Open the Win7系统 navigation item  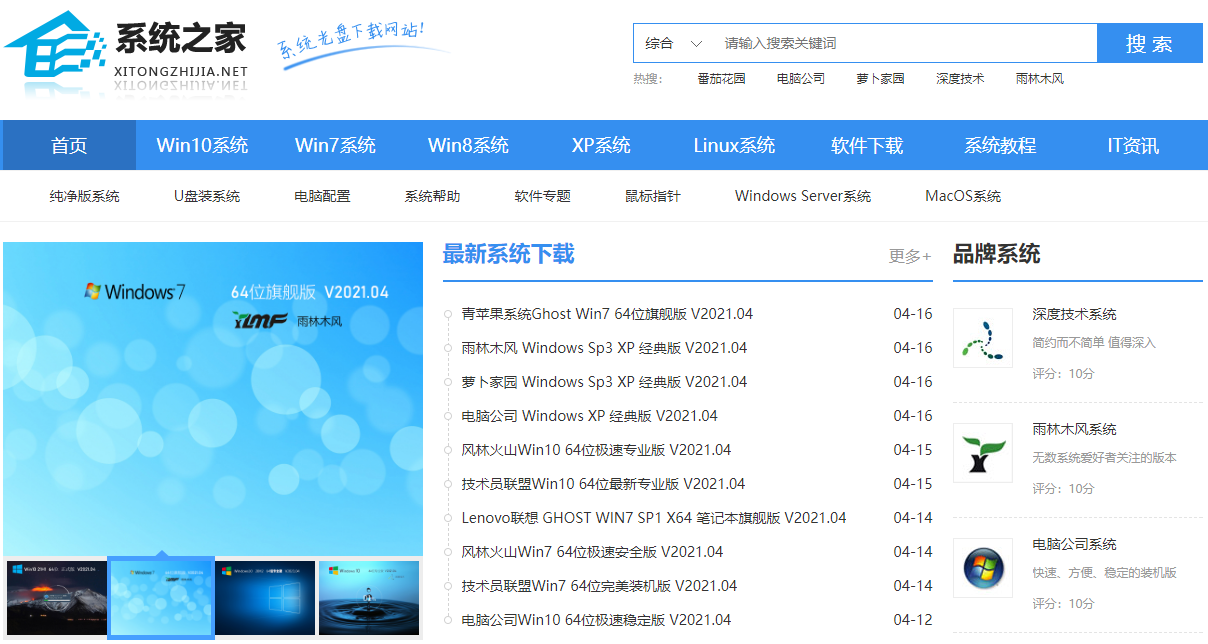click(x=335, y=145)
